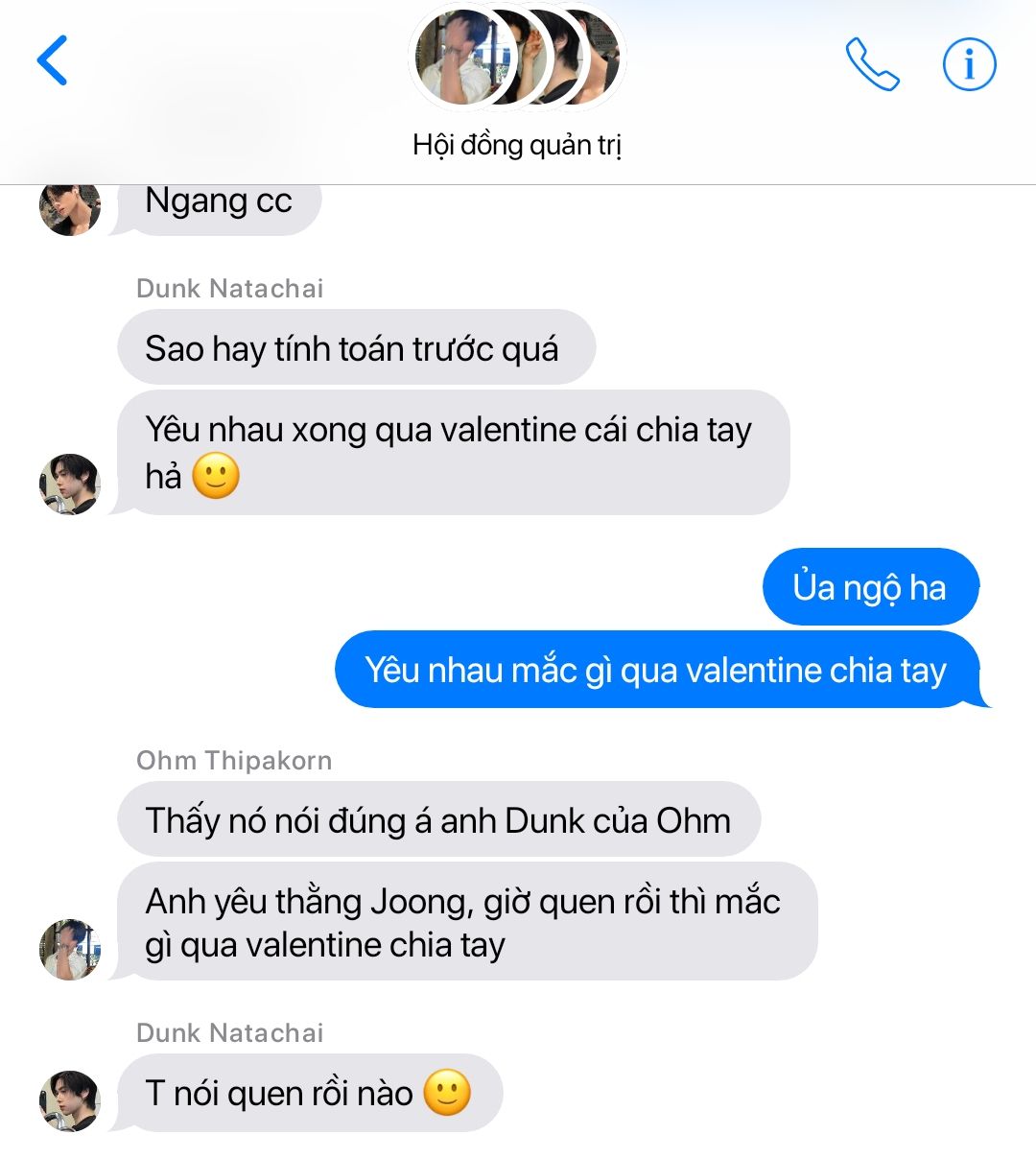
Task: Tap Dunk's avatar next to last message
Action: 70,1101
